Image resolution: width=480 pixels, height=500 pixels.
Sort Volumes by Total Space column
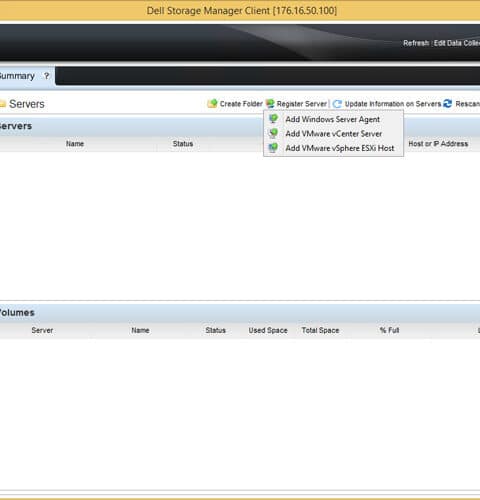(320, 330)
